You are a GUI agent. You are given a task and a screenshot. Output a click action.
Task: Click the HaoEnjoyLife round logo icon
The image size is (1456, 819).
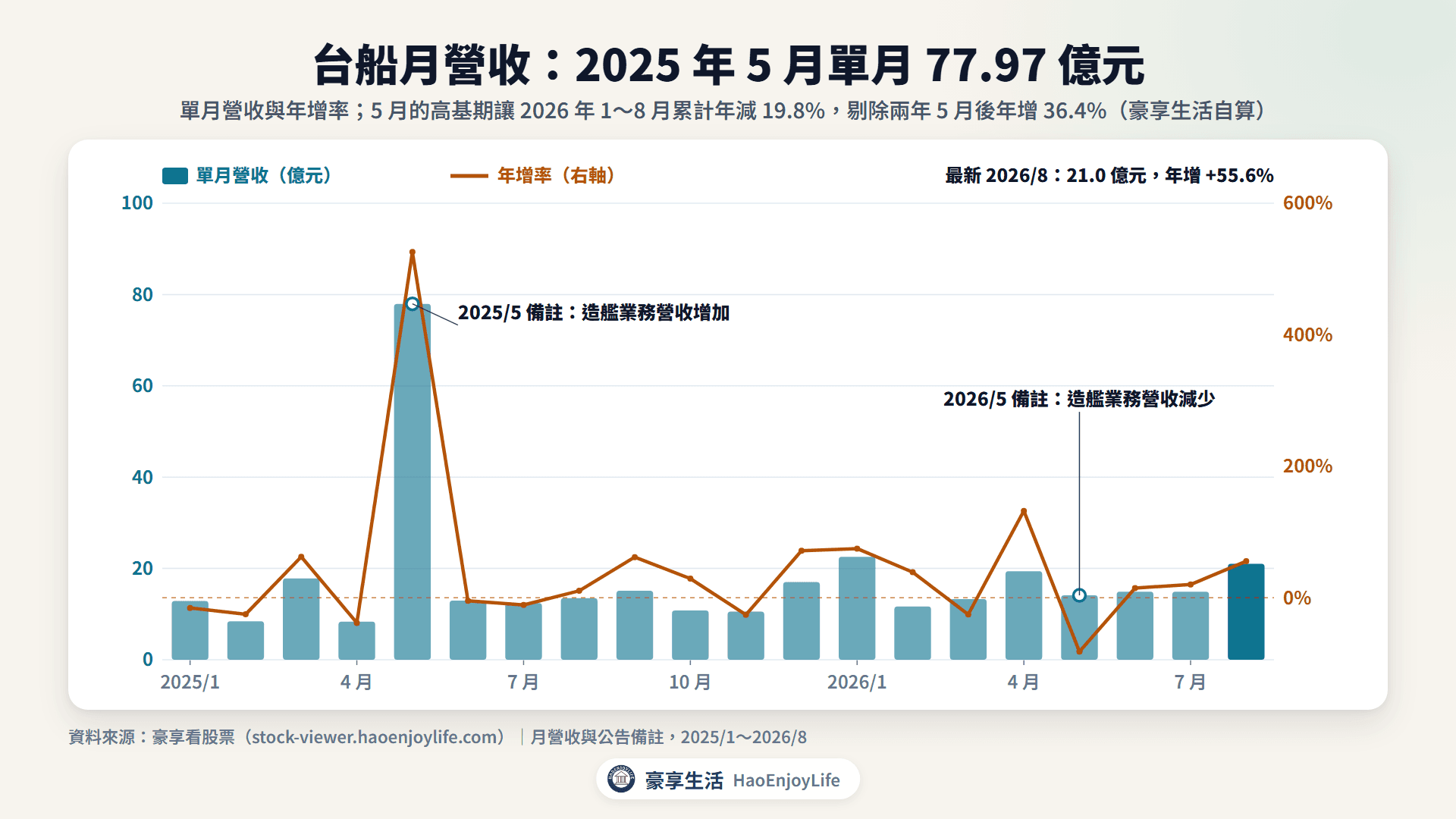[621, 779]
